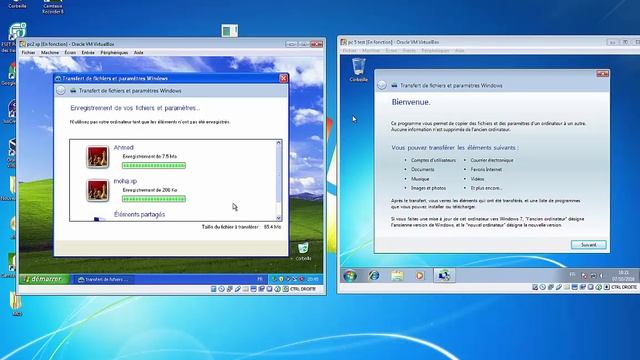
Task: Click FR language indicator in XP taskbar
Action: (260, 279)
